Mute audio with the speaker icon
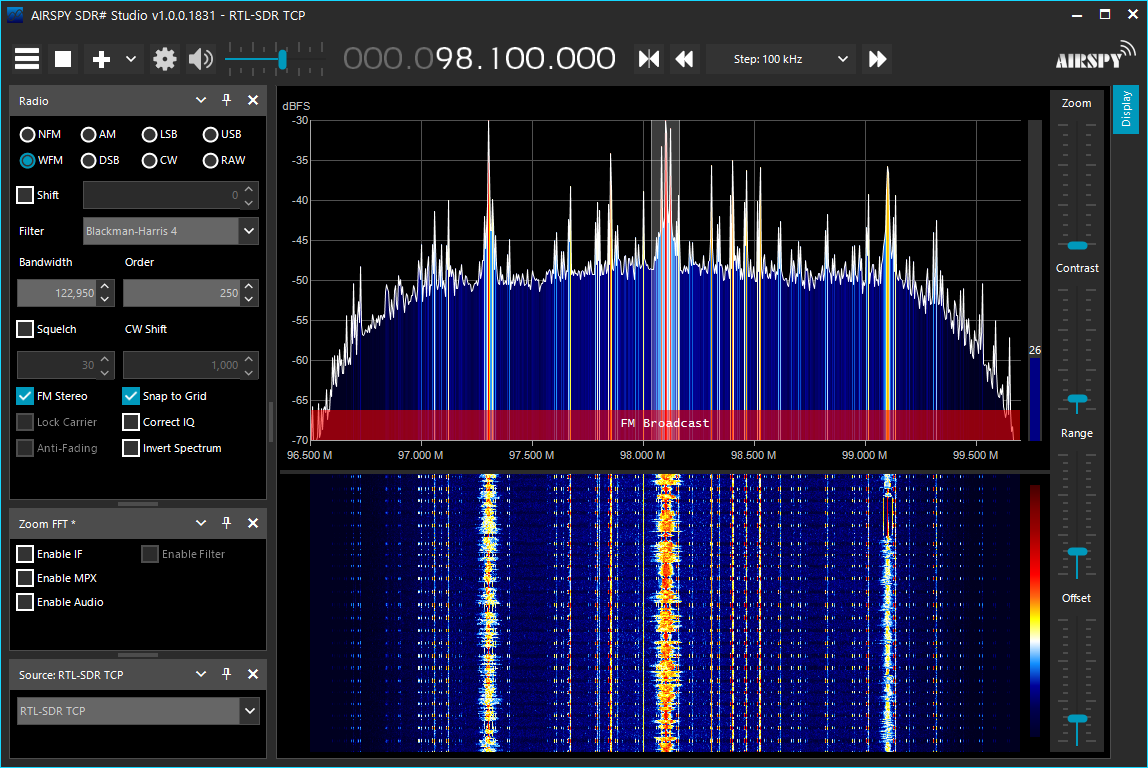Image resolution: width=1148 pixels, height=768 pixels. (200, 58)
